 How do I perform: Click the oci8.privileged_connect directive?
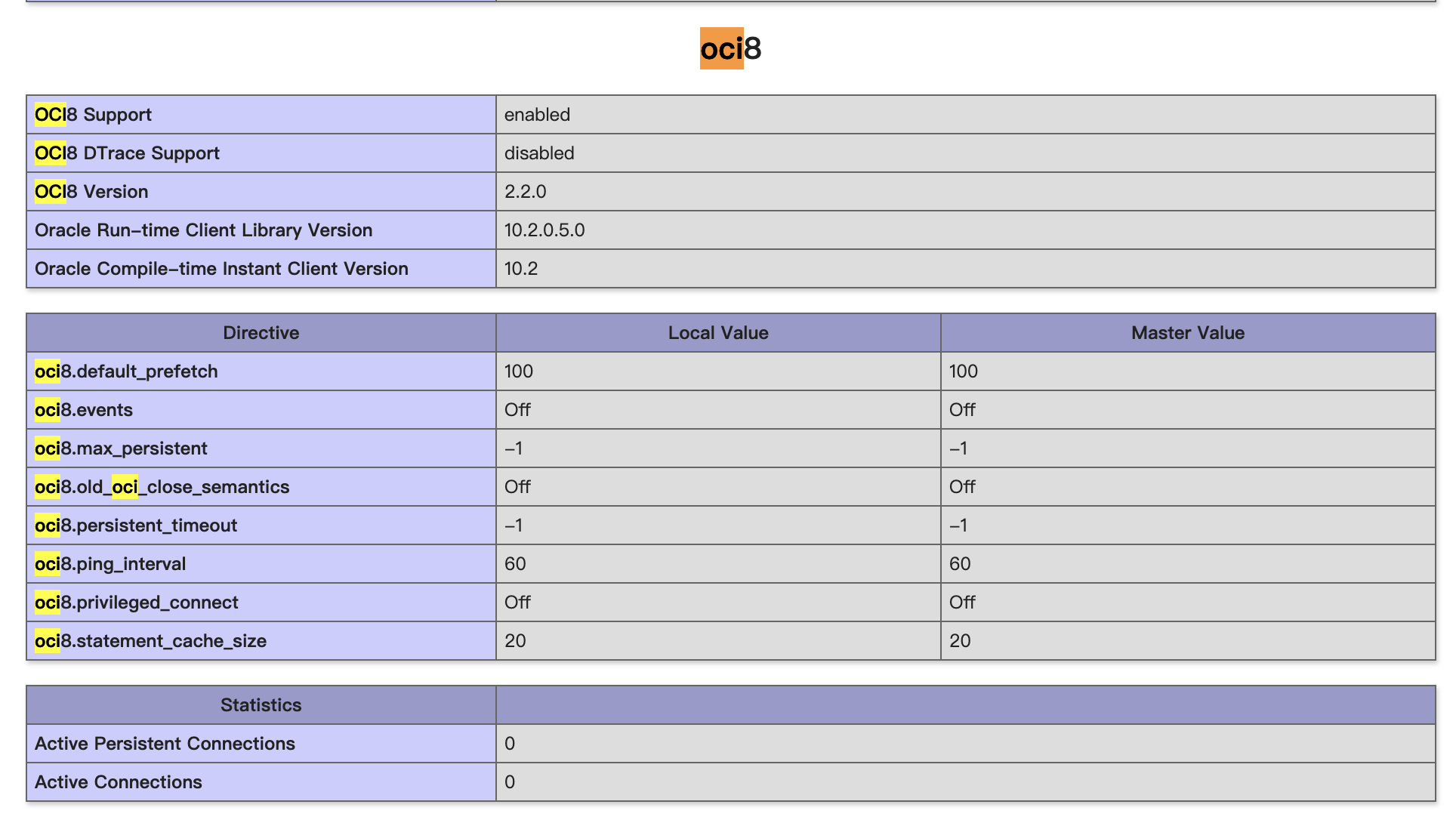pos(136,603)
